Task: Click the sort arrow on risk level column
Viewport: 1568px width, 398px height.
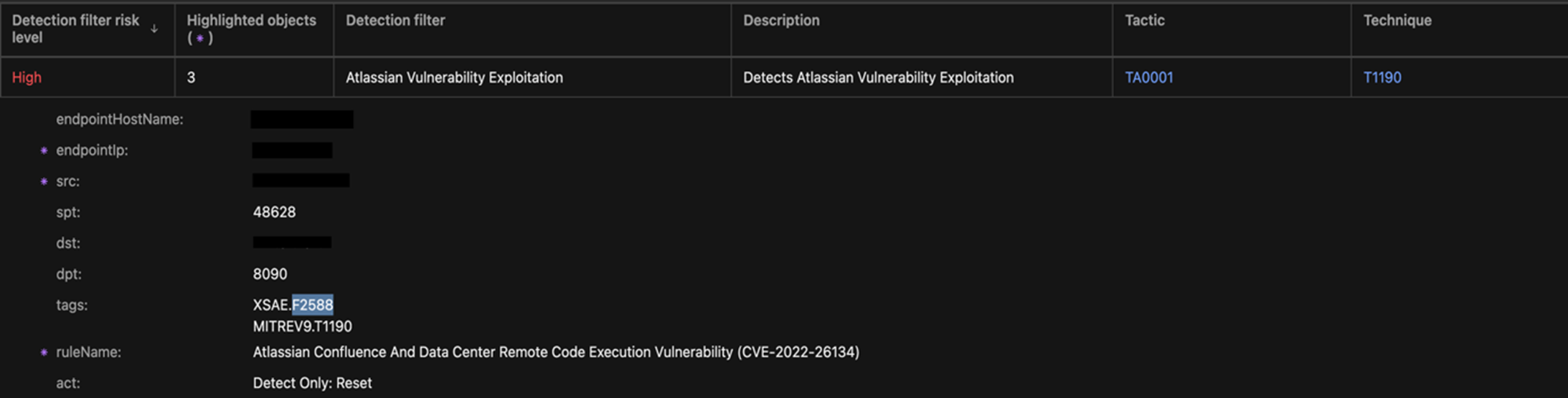Action: (154, 29)
